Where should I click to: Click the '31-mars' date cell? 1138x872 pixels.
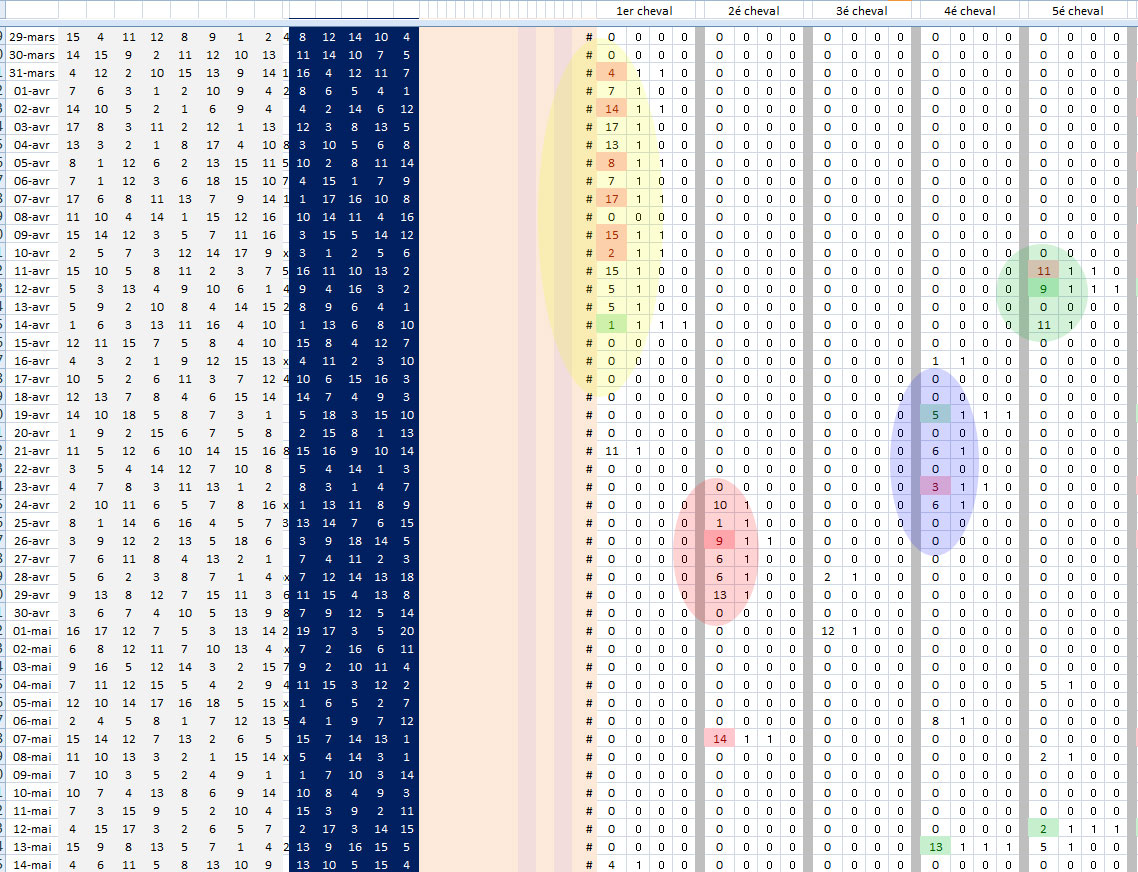[x=32, y=73]
